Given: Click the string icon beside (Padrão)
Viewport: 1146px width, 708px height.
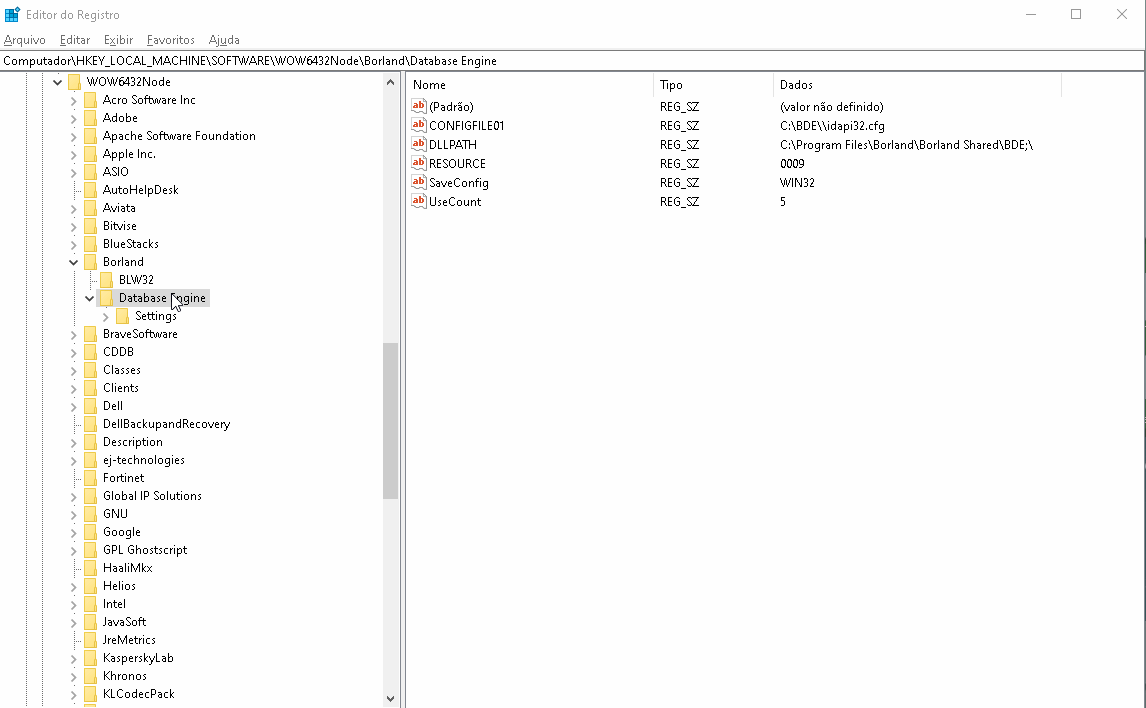Looking at the screenshot, I should pyautogui.click(x=419, y=107).
